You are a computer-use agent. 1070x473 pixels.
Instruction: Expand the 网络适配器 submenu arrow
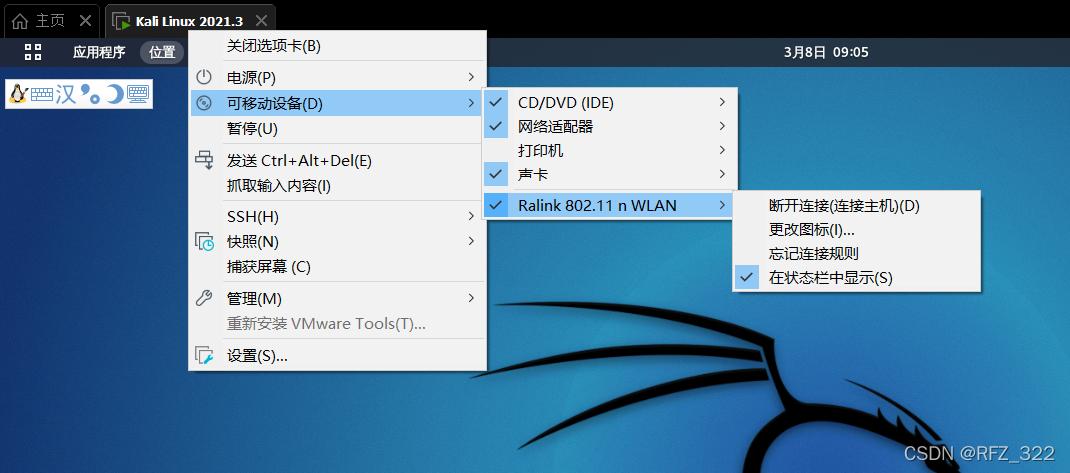pyautogui.click(x=722, y=126)
